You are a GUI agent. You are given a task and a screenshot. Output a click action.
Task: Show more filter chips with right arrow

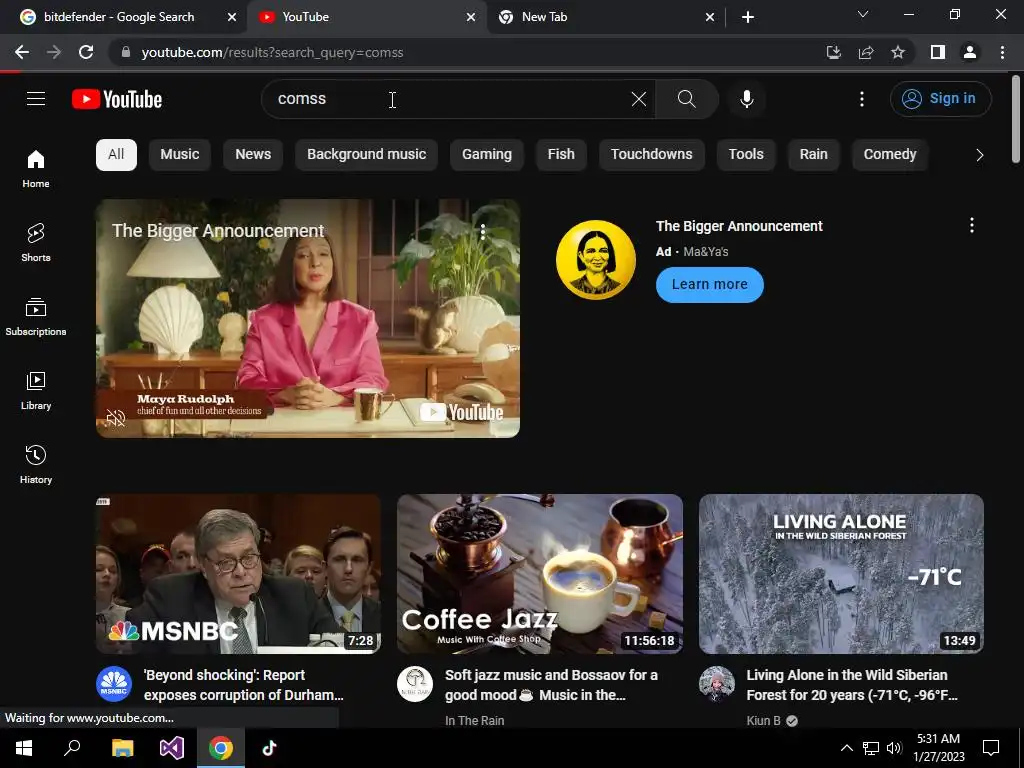click(x=979, y=155)
